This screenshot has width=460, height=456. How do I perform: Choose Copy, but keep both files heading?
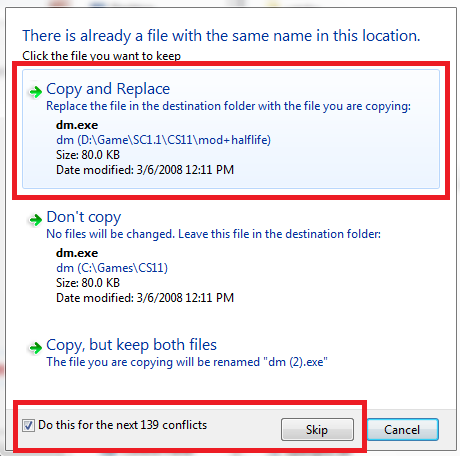pos(131,345)
